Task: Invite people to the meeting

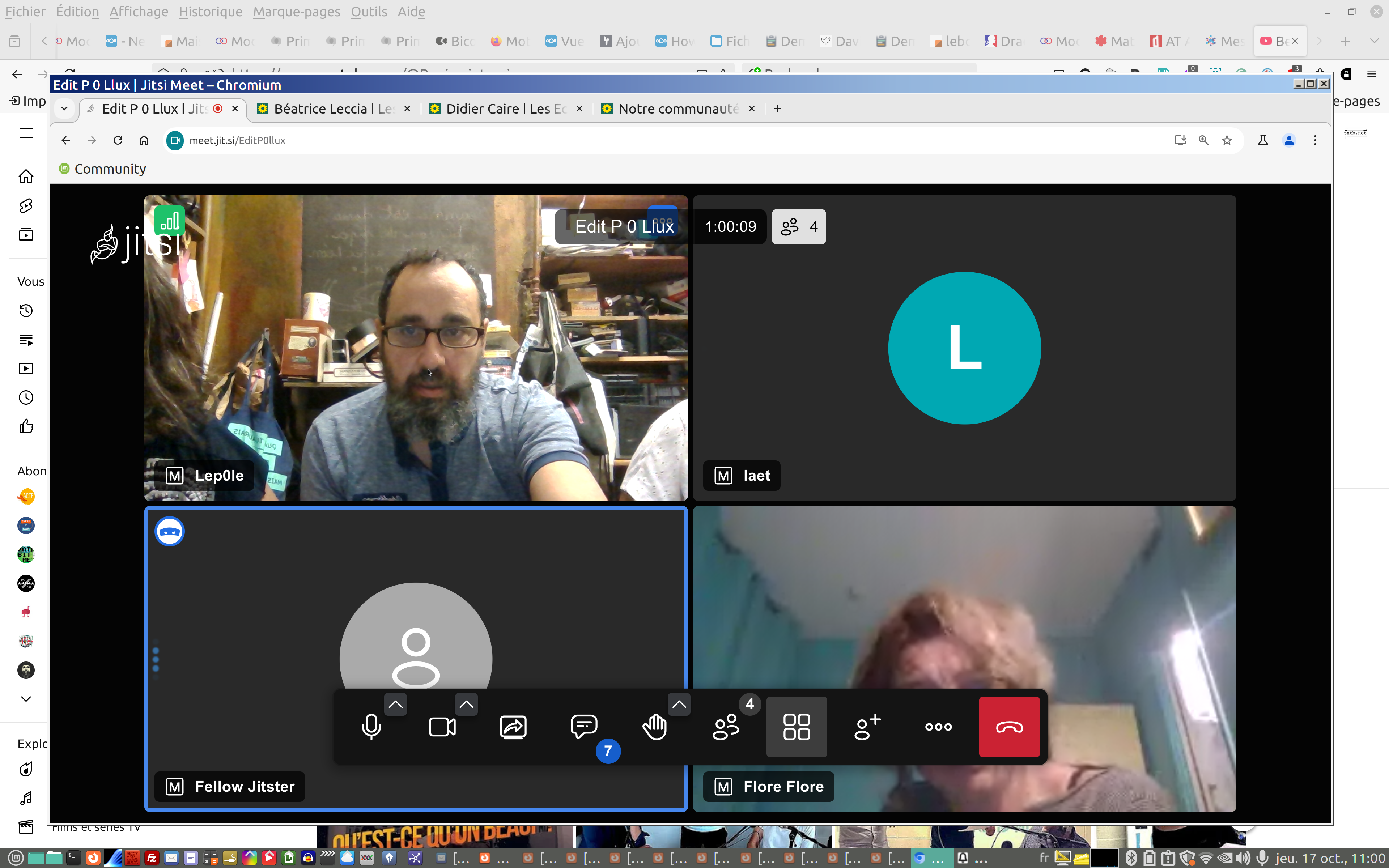Action: [x=867, y=727]
